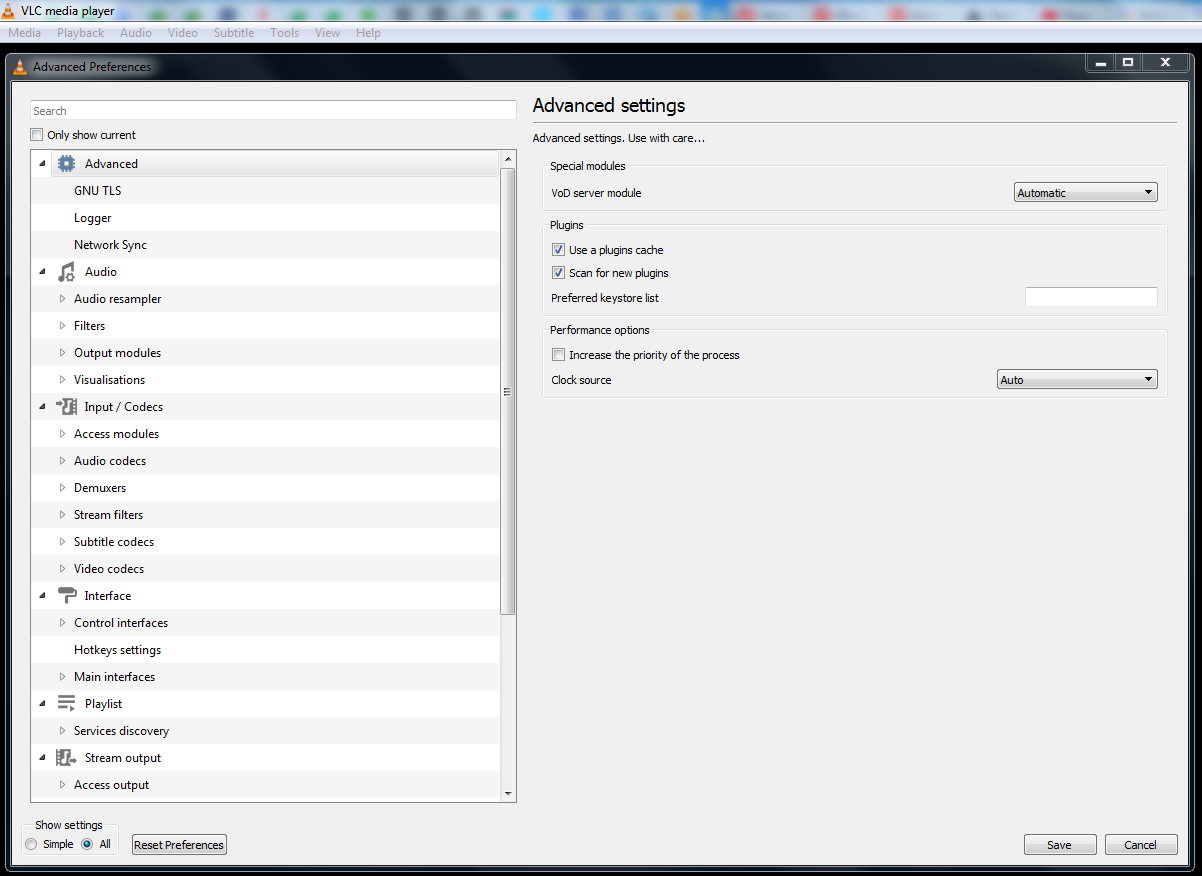The image size is (1202, 876).
Task: Click the Playlist category icon
Action: coord(66,704)
